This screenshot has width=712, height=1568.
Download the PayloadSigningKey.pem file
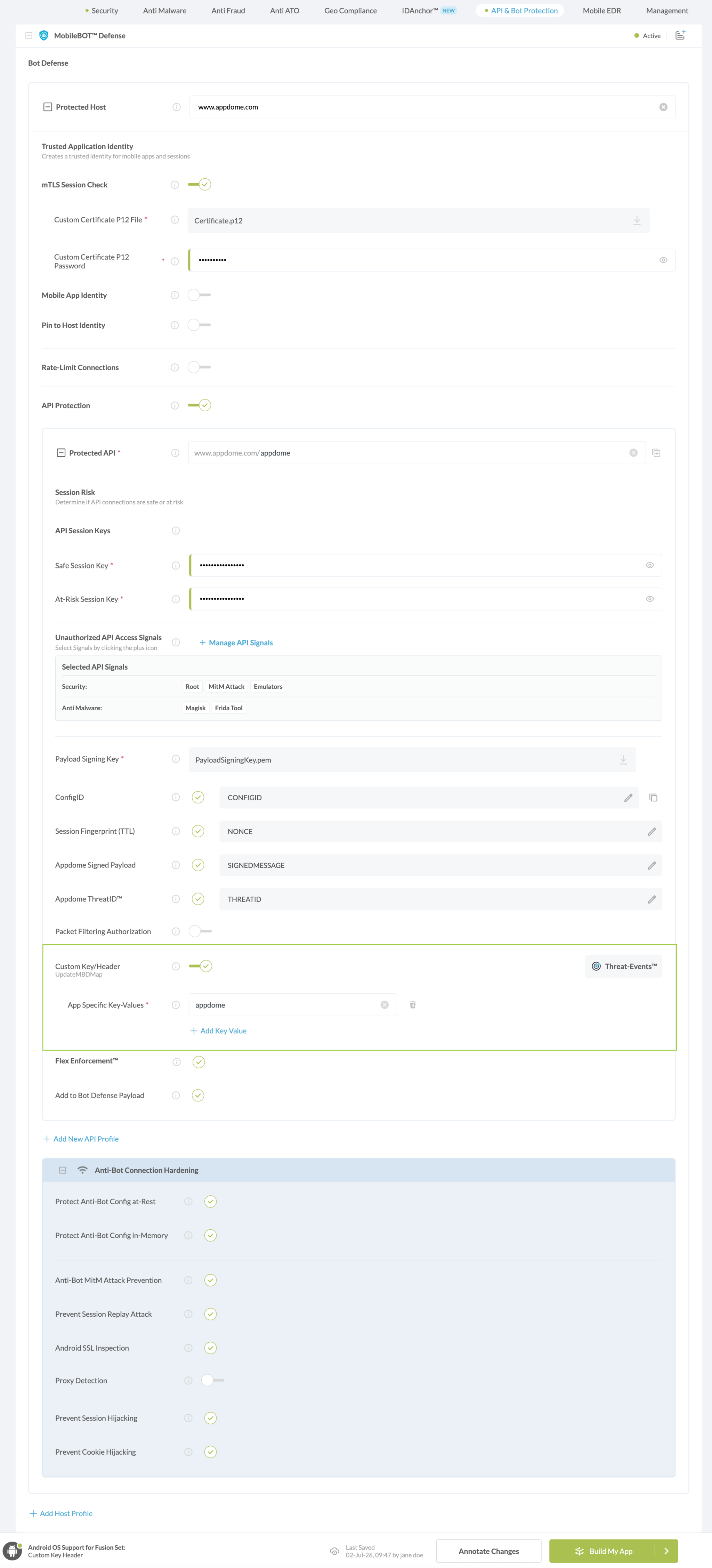[623, 760]
